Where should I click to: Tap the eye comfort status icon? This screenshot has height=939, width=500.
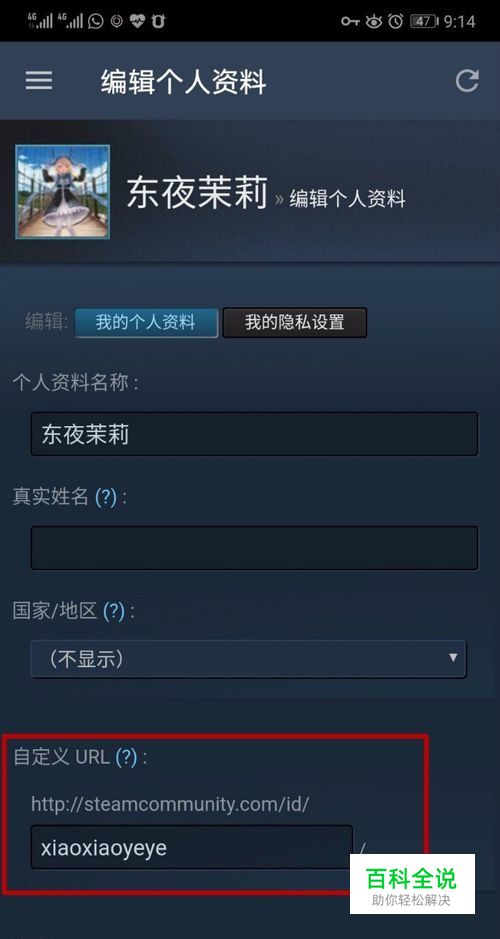pos(374,22)
